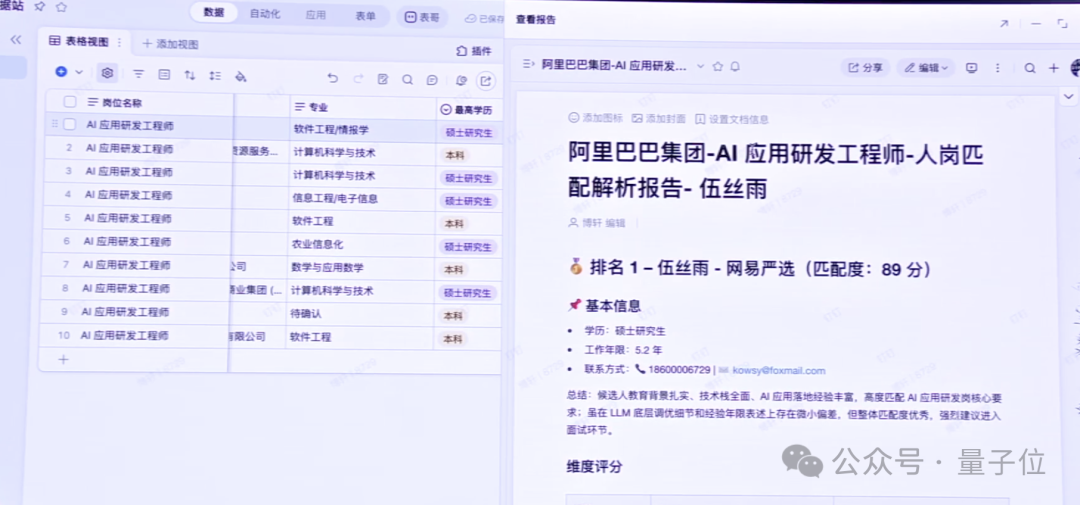Click the bell reminder icon in table toolbar

461,81
